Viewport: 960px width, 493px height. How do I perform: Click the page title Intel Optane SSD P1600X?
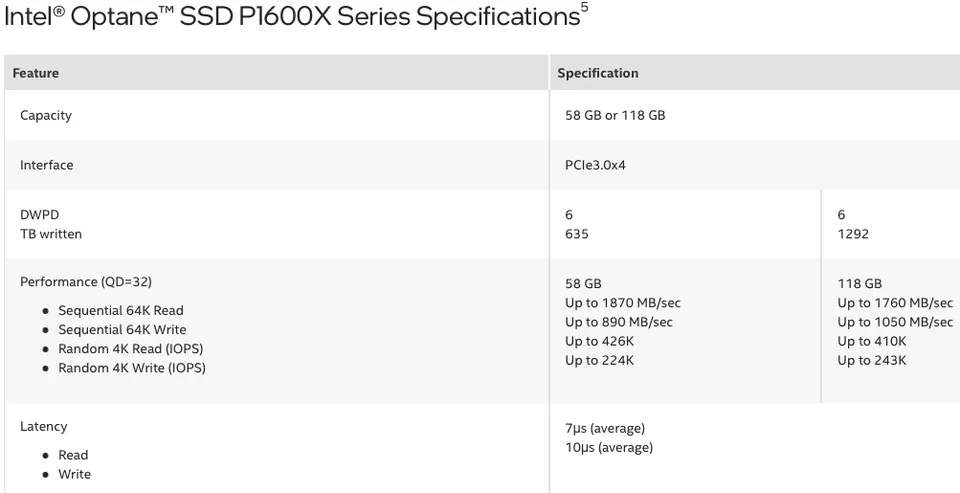click(292, 17)
